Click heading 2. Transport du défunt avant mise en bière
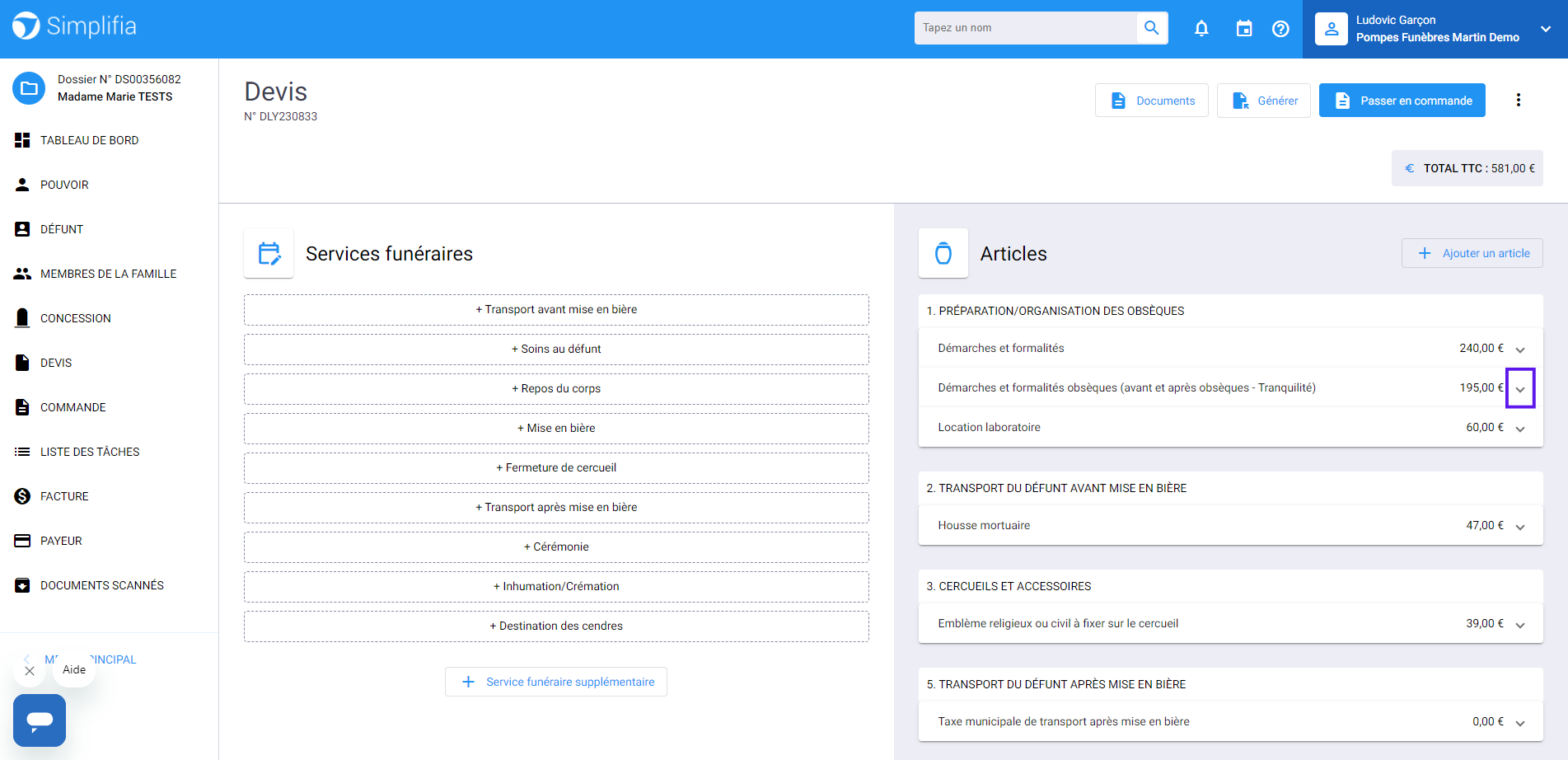 point(1056,488)
